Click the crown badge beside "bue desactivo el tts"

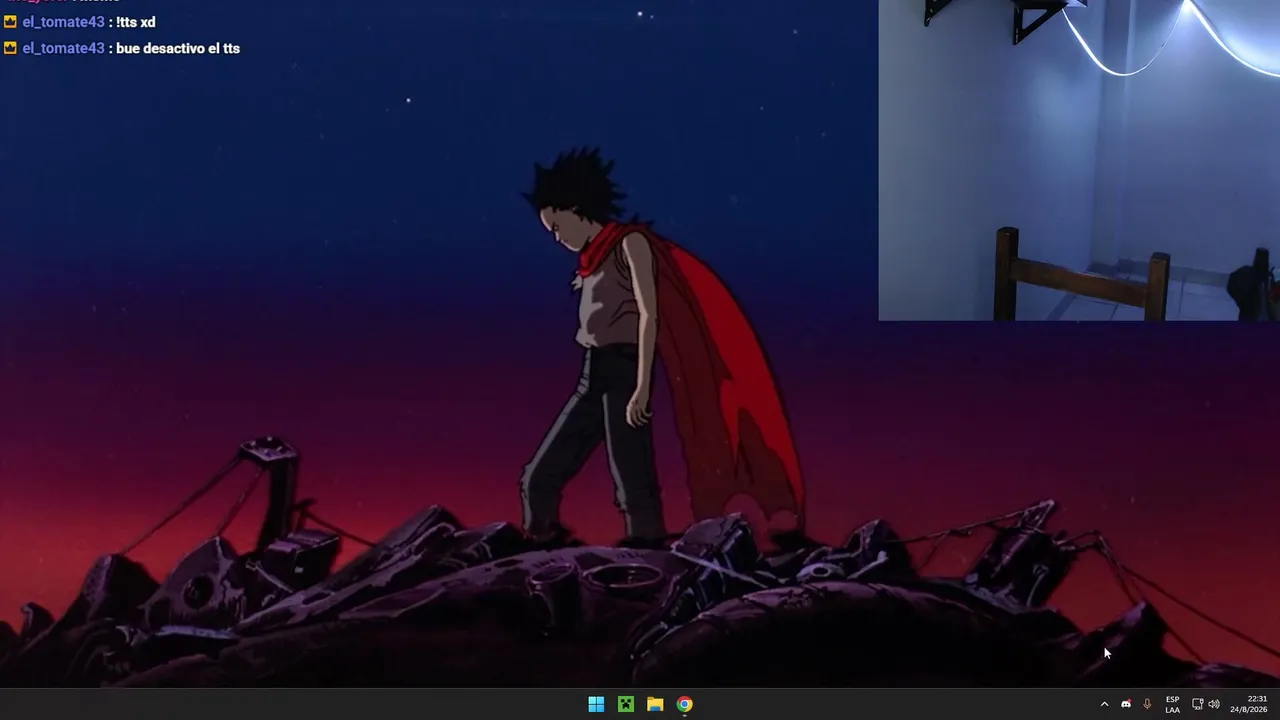point(10,47)
